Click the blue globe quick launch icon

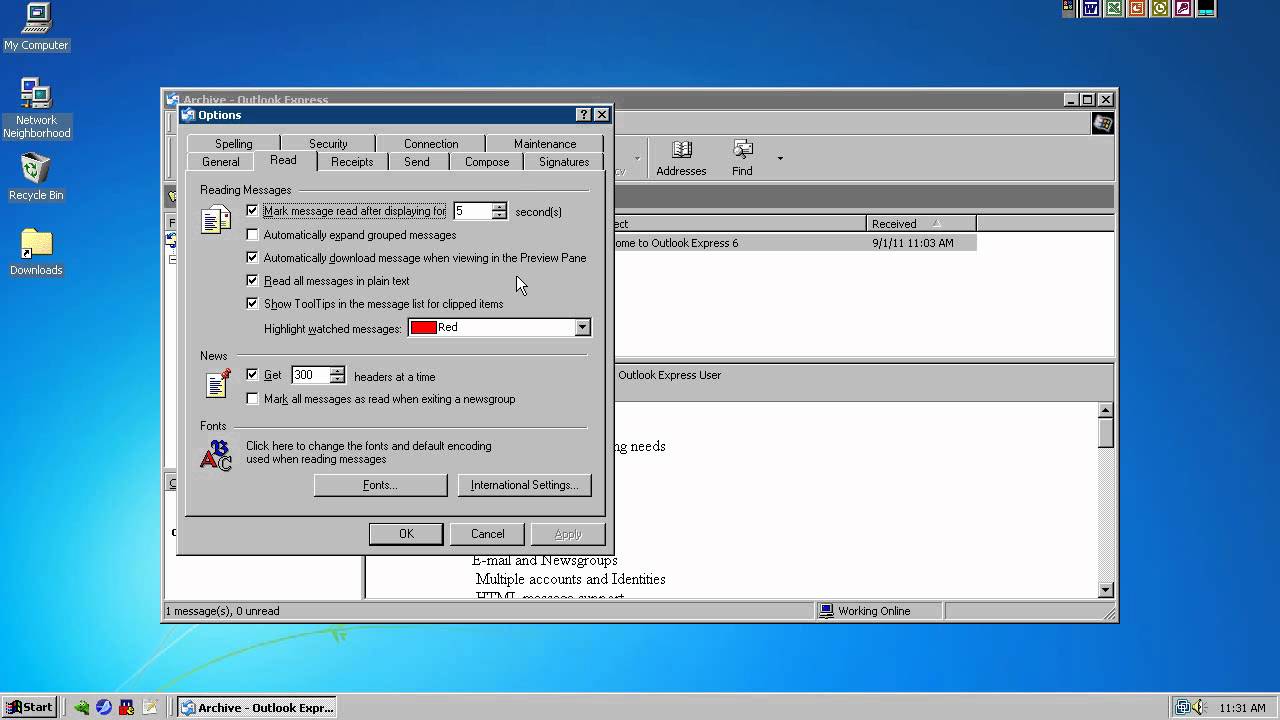104,707
